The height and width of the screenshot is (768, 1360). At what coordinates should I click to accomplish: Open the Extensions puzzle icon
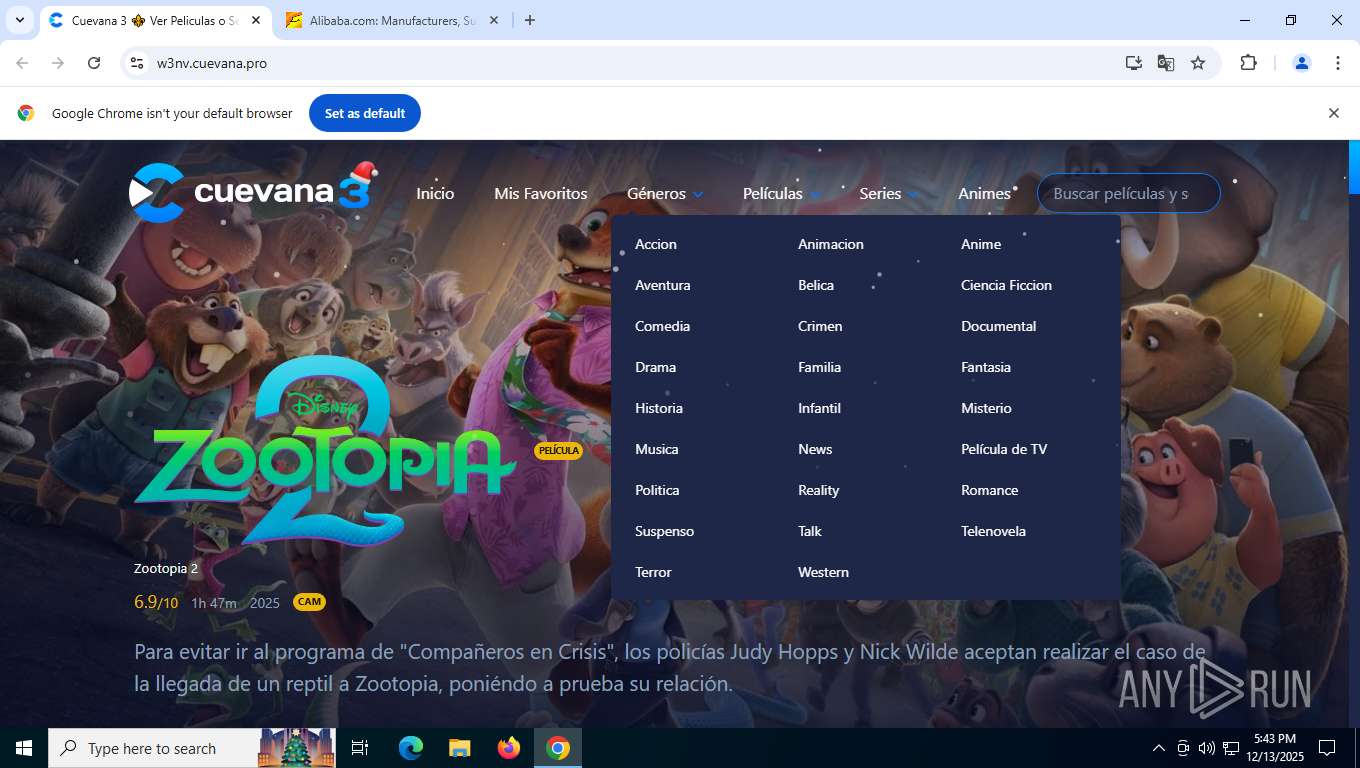[x=1248, y=63]
